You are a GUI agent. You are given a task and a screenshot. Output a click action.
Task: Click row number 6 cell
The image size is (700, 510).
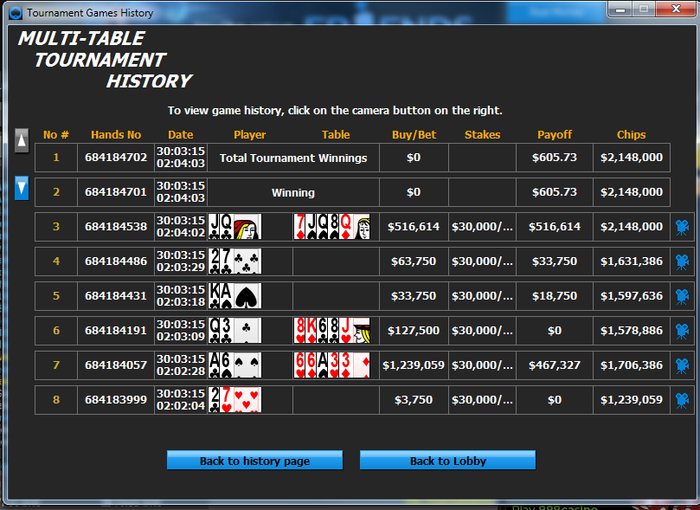(56, 330)
